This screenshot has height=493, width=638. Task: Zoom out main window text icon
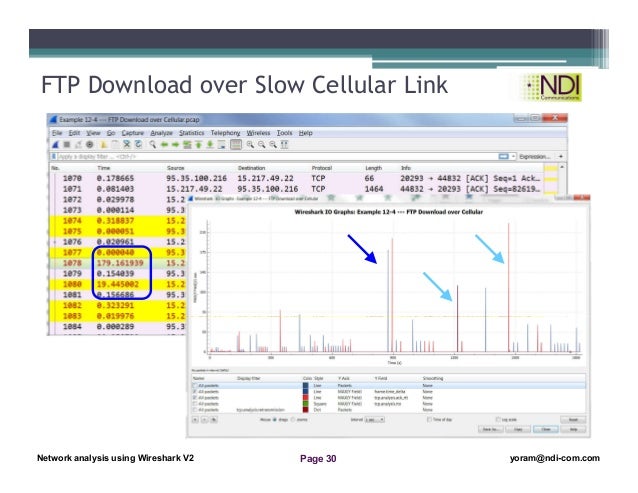point(261,144)
